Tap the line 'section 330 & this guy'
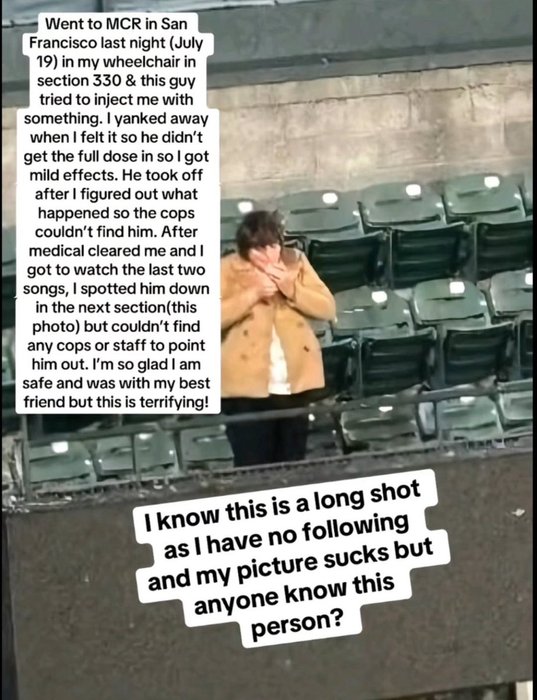537x700 pixels. [116, 81]
